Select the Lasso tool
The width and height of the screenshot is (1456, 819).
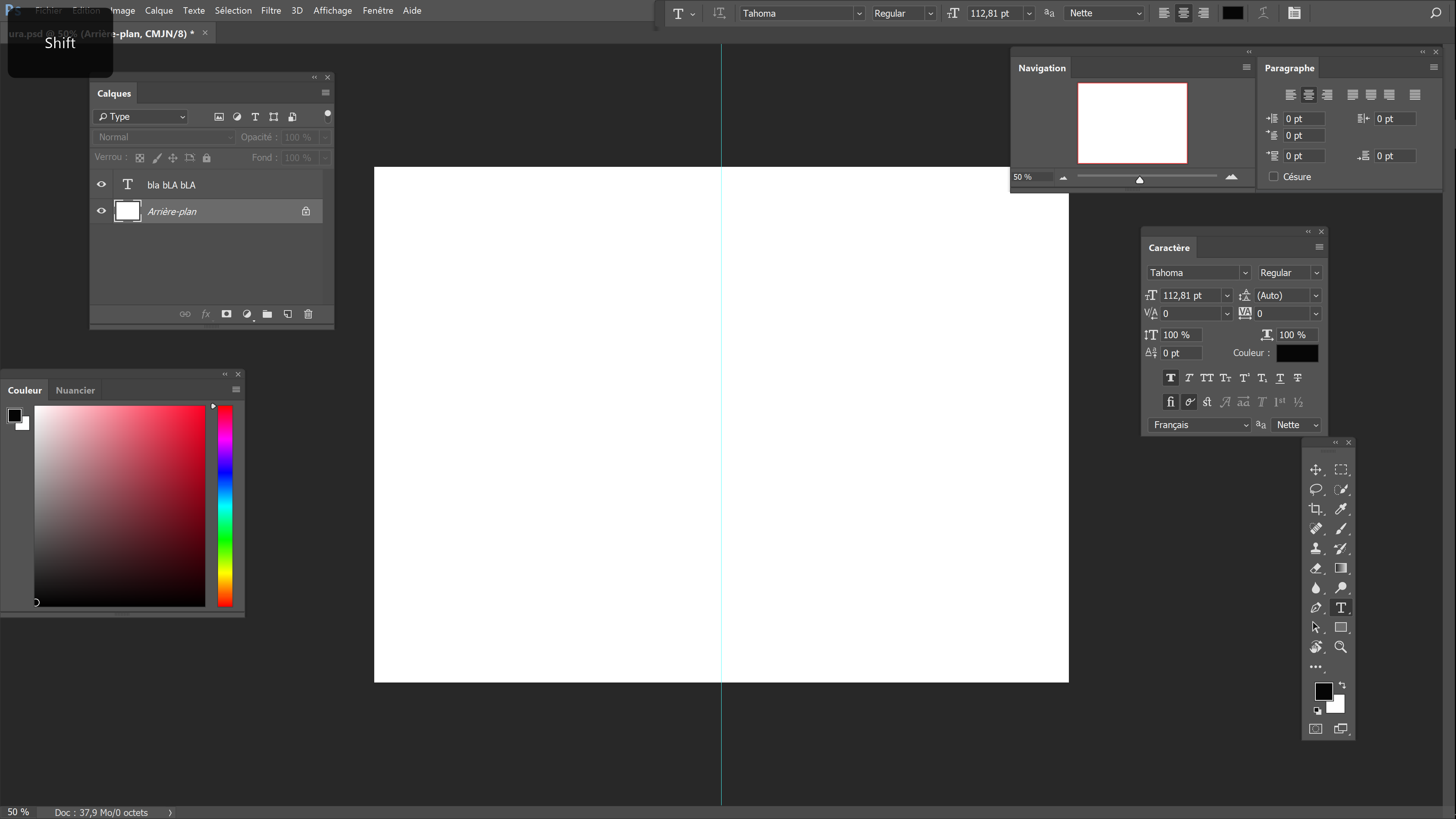tap(1315, 490)
